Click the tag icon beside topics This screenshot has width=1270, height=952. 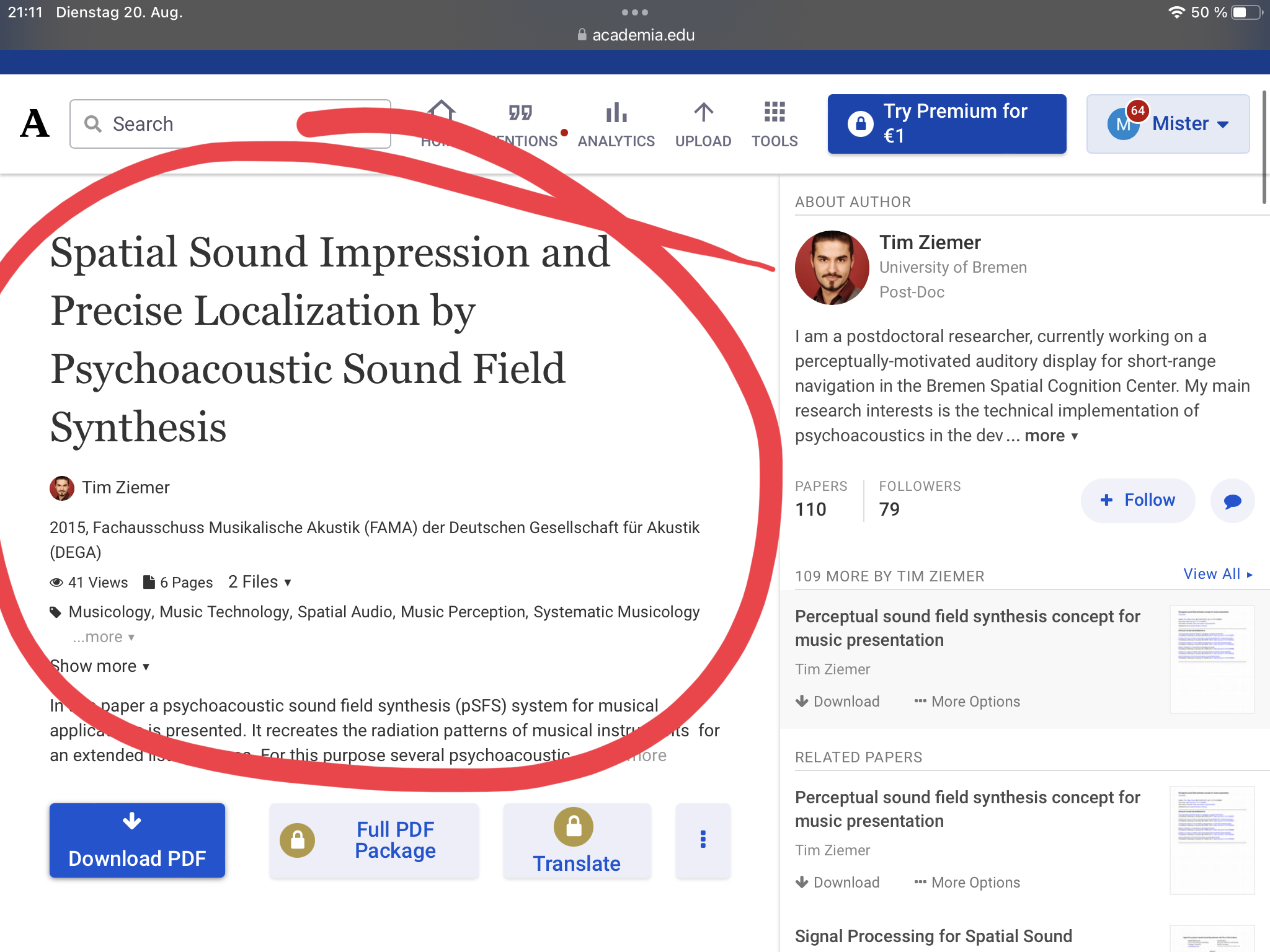click(x=56, y=612)
